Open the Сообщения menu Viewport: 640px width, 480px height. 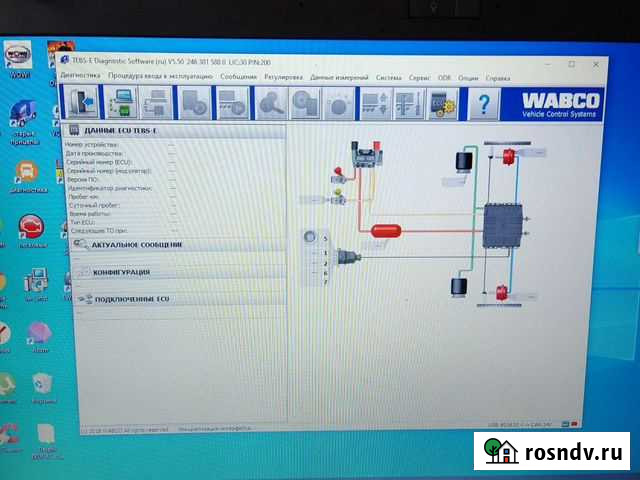238,77
